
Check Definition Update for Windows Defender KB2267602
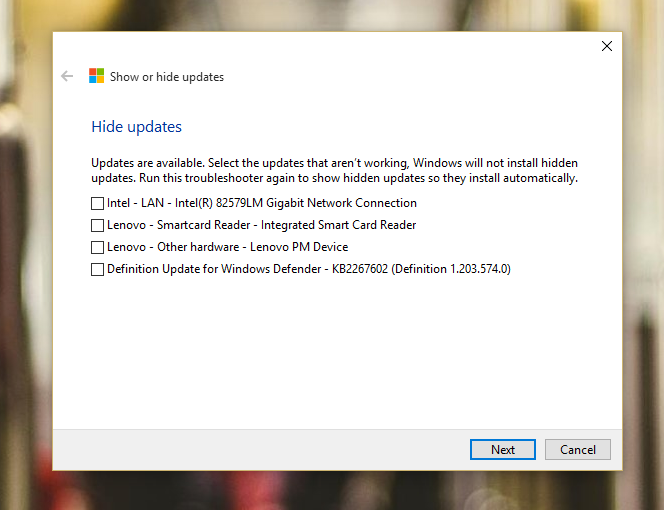[97, 269]
